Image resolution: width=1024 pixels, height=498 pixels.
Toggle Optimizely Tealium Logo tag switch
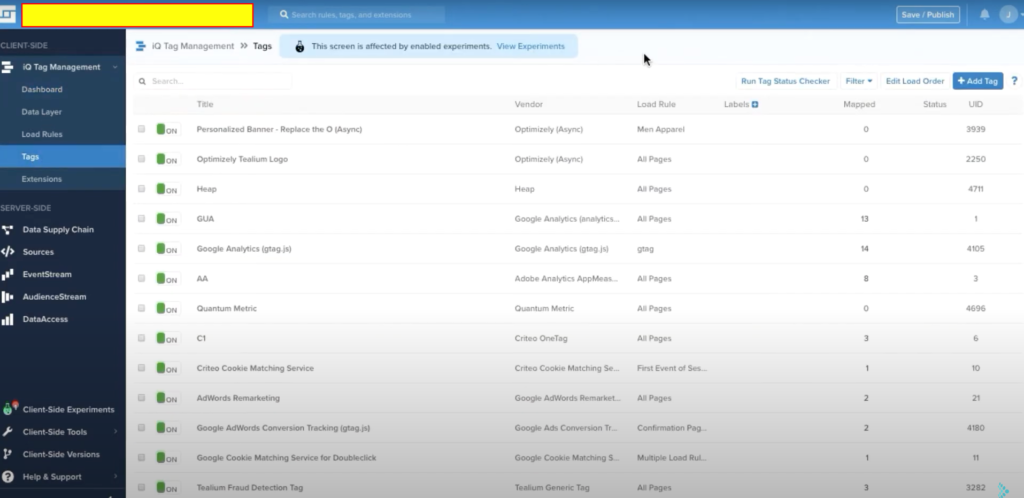(167, 159)
